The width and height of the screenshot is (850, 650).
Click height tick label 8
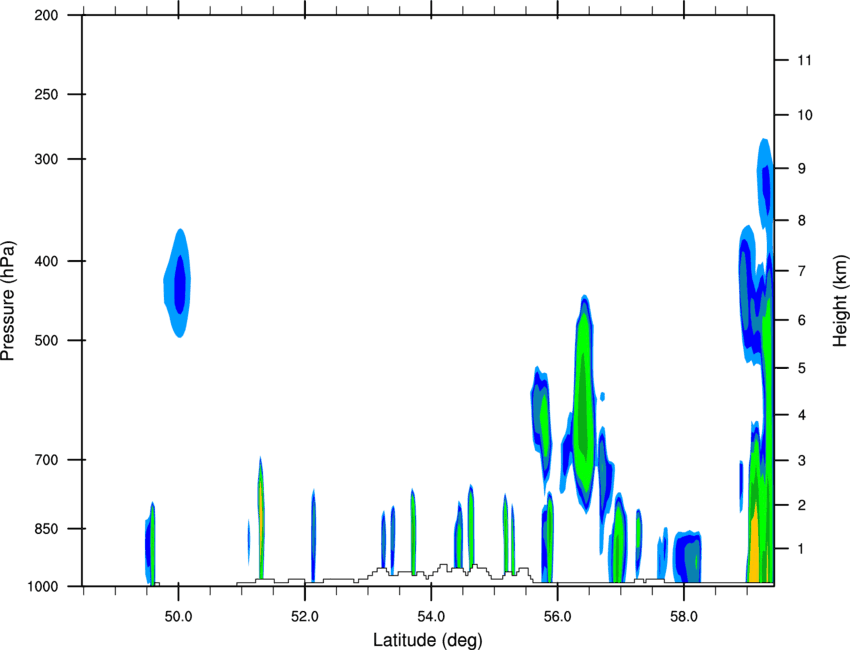[802, 220]
